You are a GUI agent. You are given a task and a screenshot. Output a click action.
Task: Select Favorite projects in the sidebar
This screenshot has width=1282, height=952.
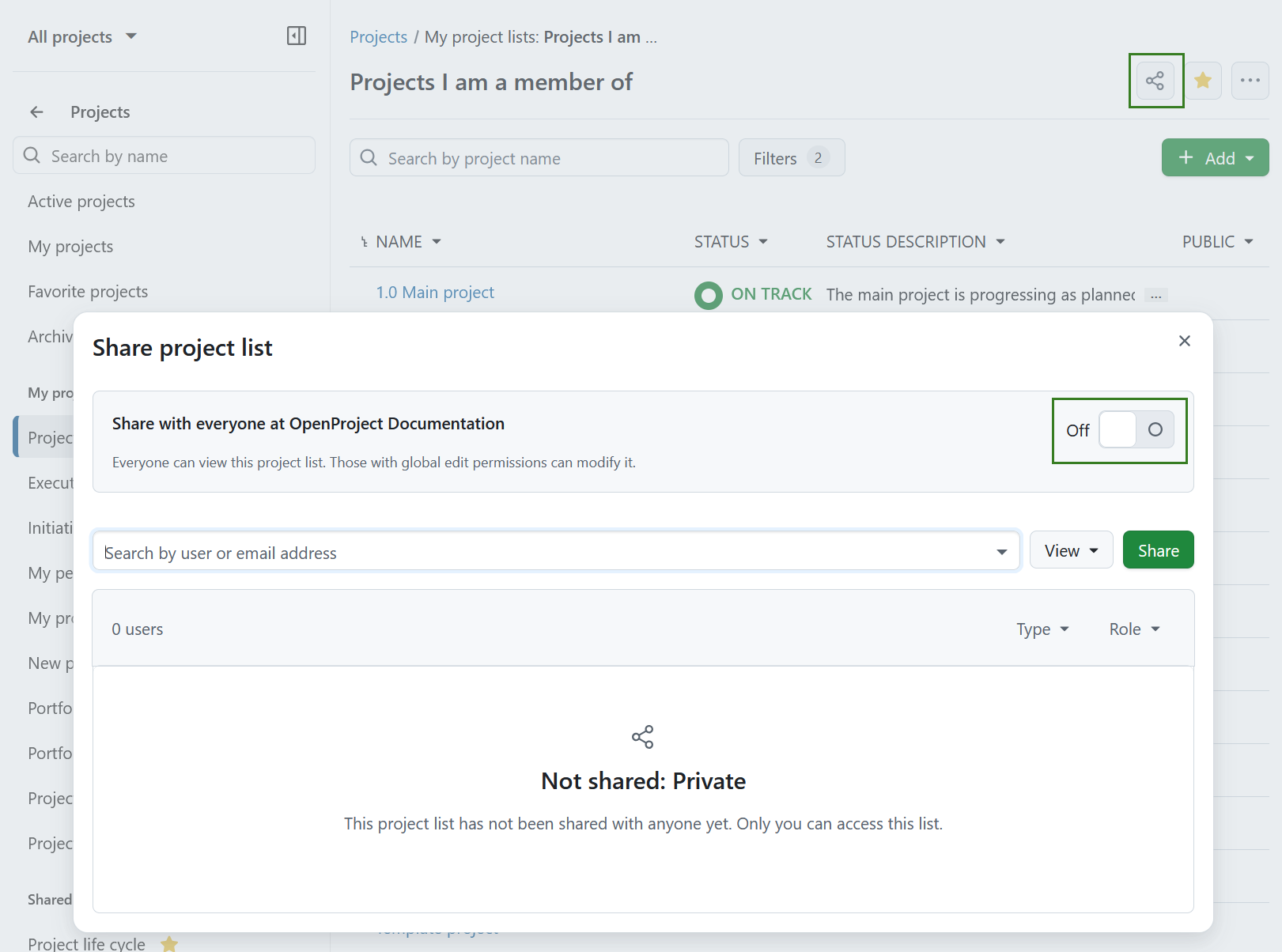click(x=88, y=291)
